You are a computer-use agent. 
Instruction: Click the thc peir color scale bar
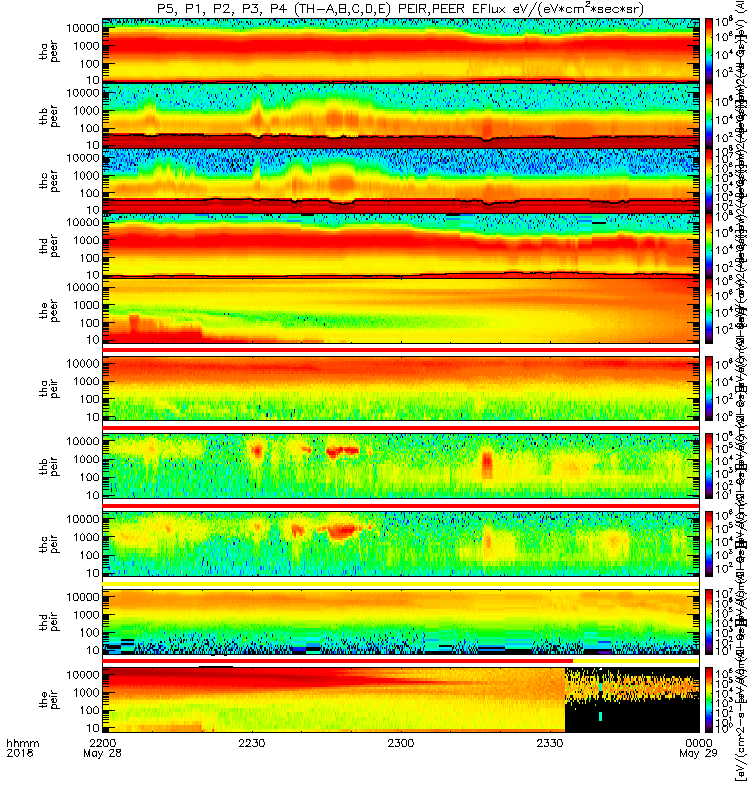709,544
